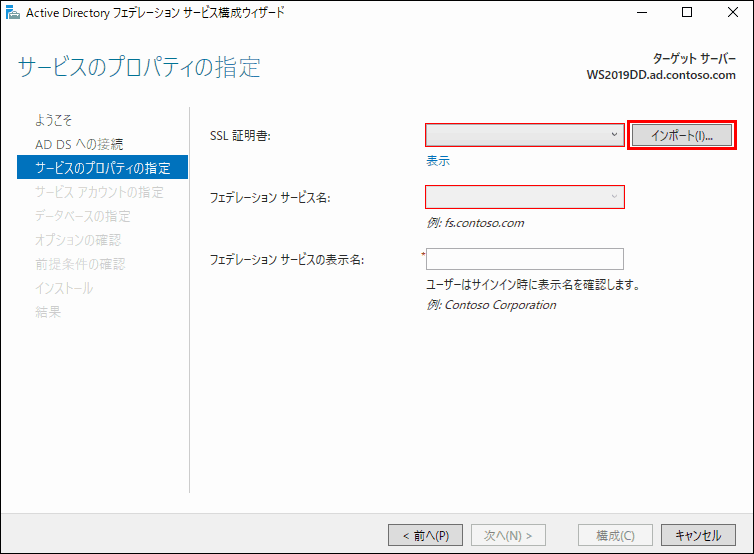The image size is (754, 554).
Task: Select データベースの指定 step
Action: (82, 216)
